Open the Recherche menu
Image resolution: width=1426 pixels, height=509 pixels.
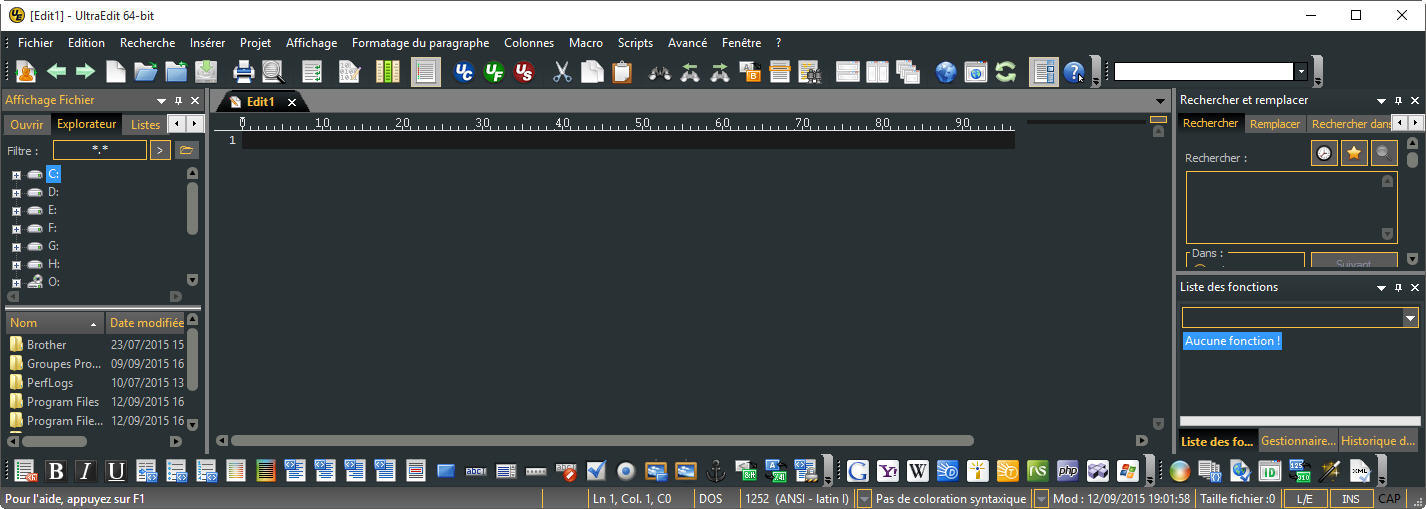tap(147, 43)
